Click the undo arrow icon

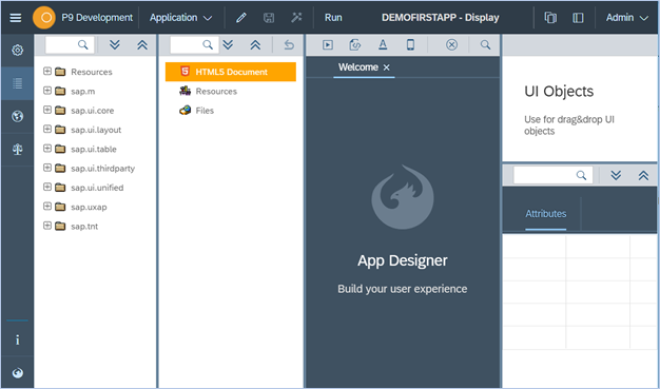(x=289, y=45)
